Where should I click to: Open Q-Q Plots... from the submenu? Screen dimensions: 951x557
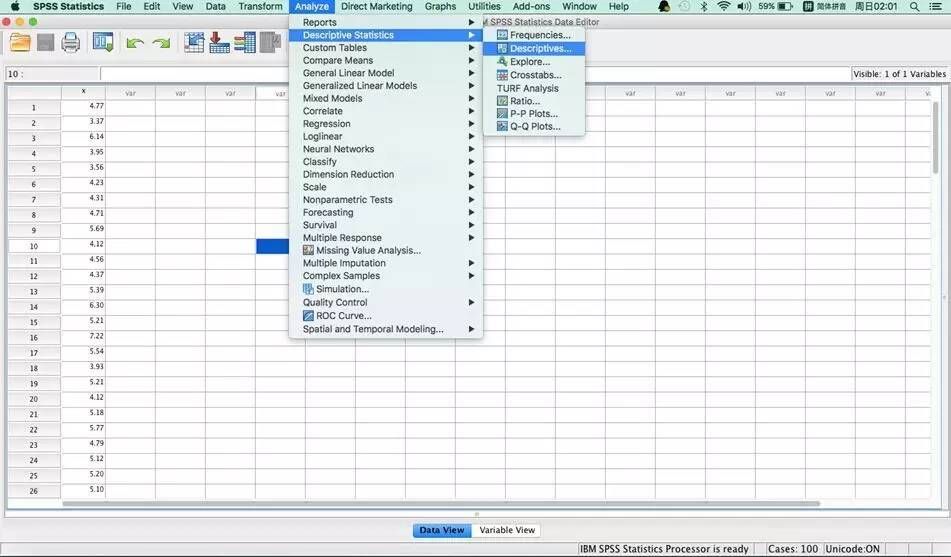[534, 126]
